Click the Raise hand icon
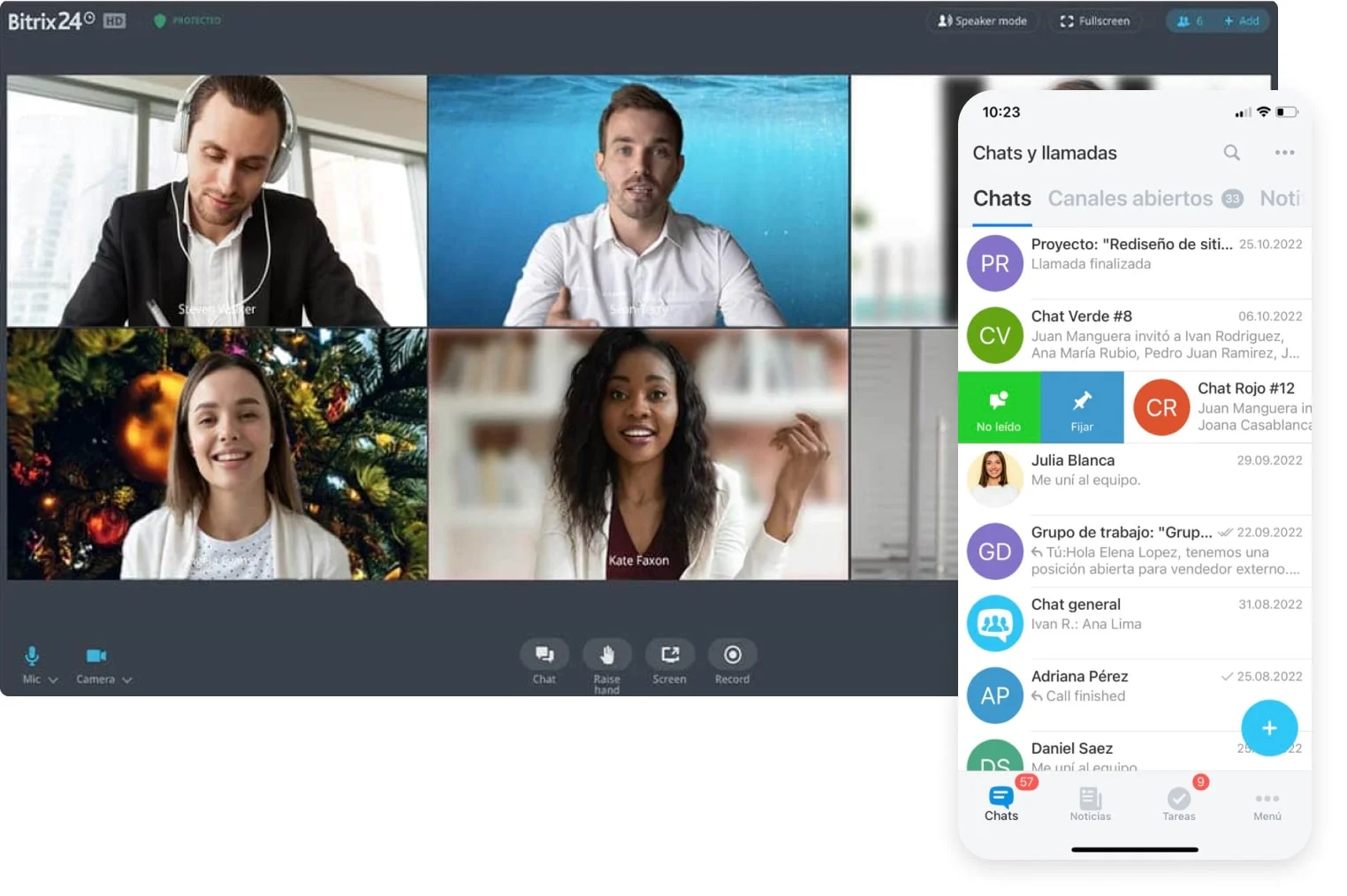Viewport: 1347px width, 896px height. 606,656
